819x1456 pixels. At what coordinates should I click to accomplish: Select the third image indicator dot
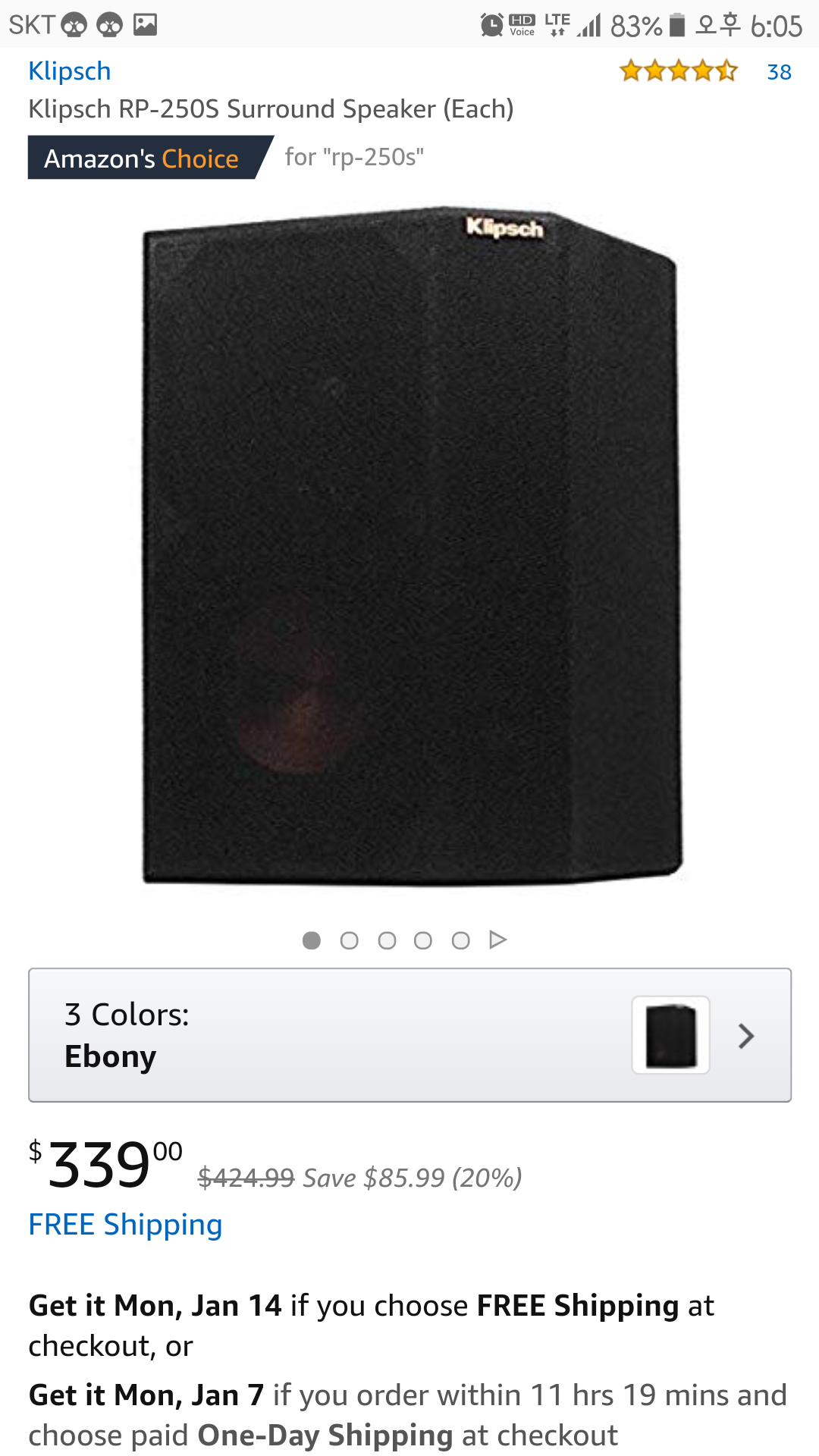[x=387, y=940]
